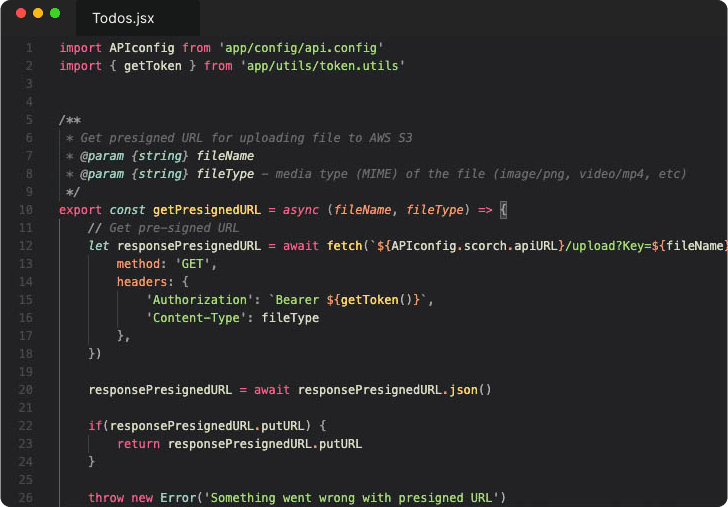Click line number 26 in gutter
The width and height of the screenshot is (728, 507).
[x=26, y=498]
